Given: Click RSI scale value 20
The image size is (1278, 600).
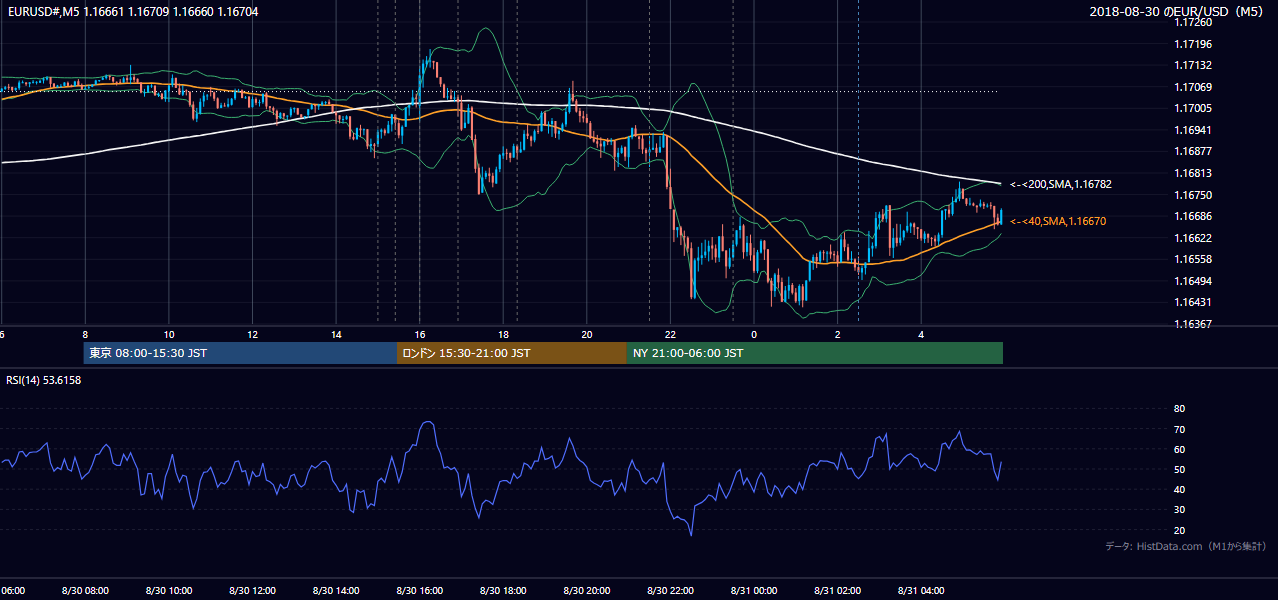Looking at the screenshot, I should coord(1179,530).
